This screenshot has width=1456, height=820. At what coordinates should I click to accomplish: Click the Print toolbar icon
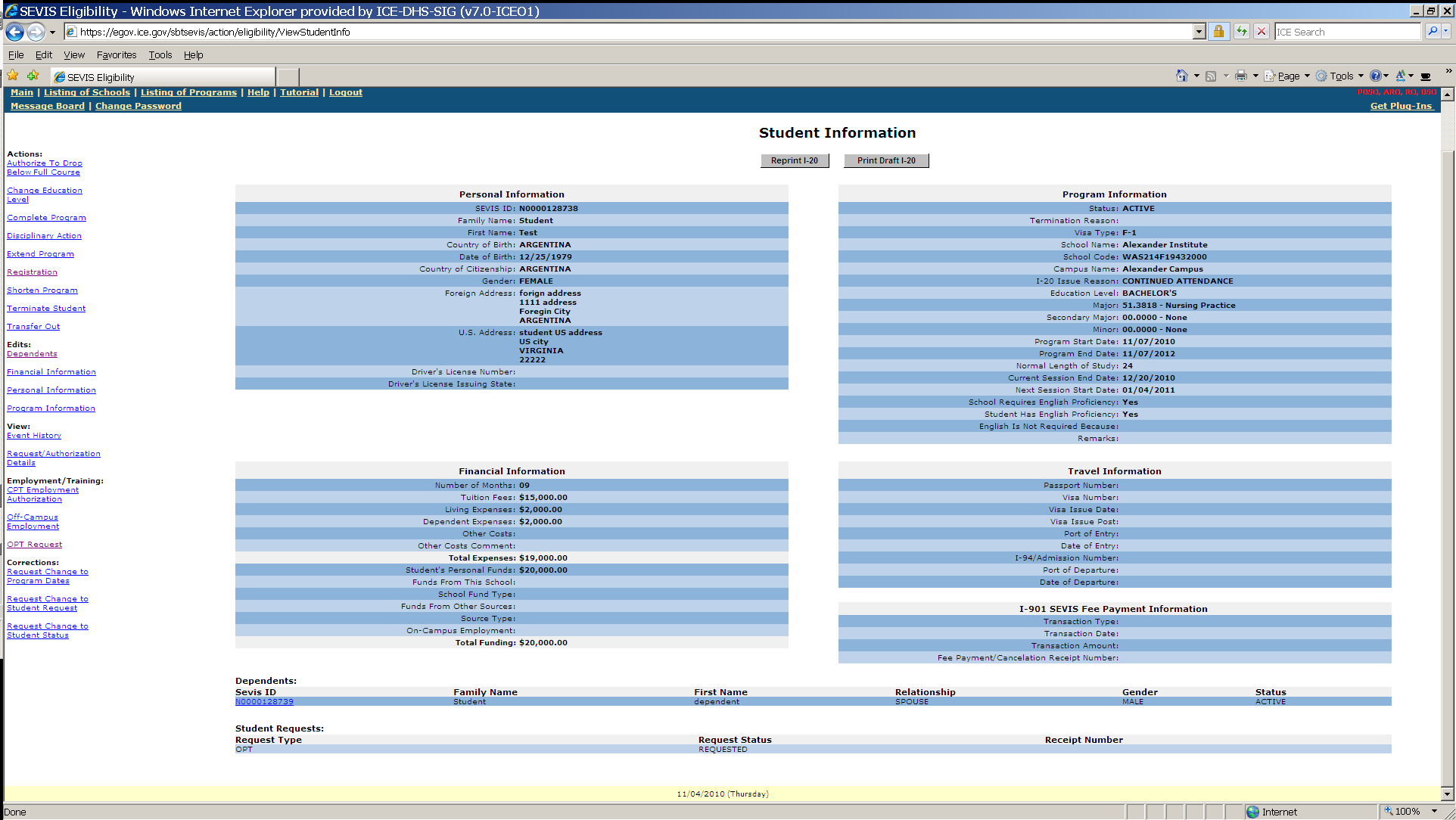point(1241,76)
